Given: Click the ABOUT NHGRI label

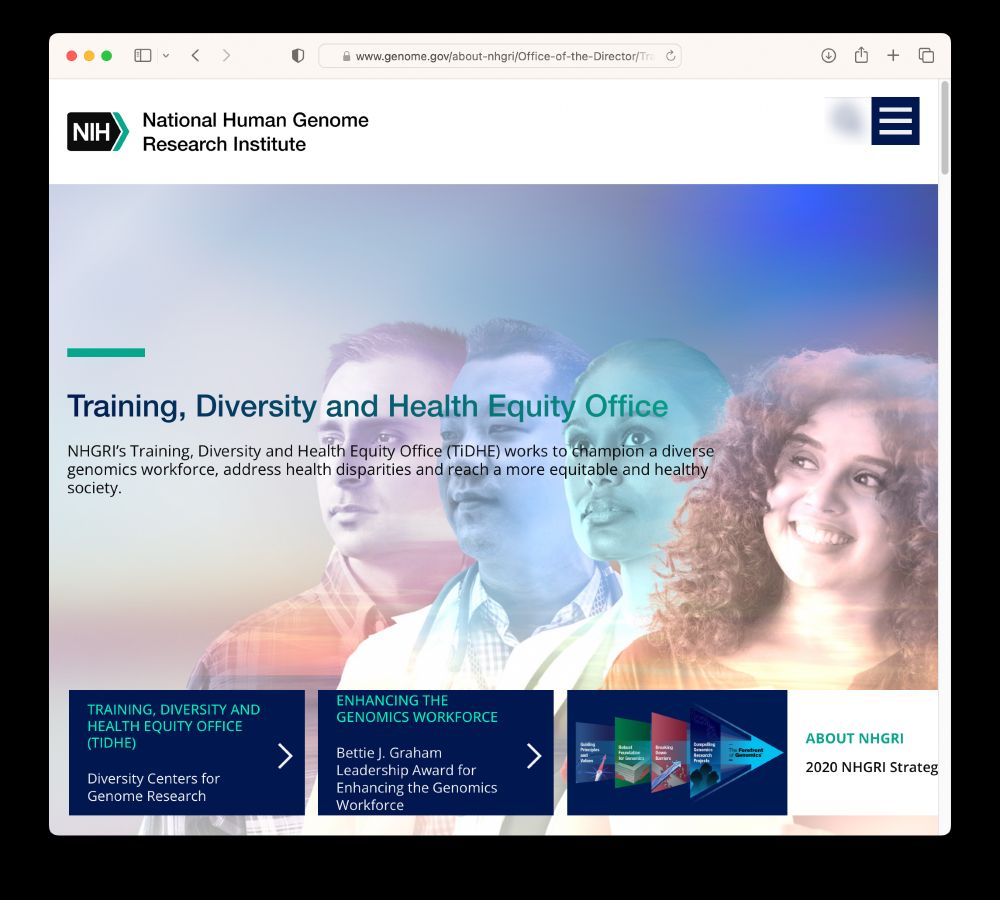Looking at the screenshot, I should (854, 738).
